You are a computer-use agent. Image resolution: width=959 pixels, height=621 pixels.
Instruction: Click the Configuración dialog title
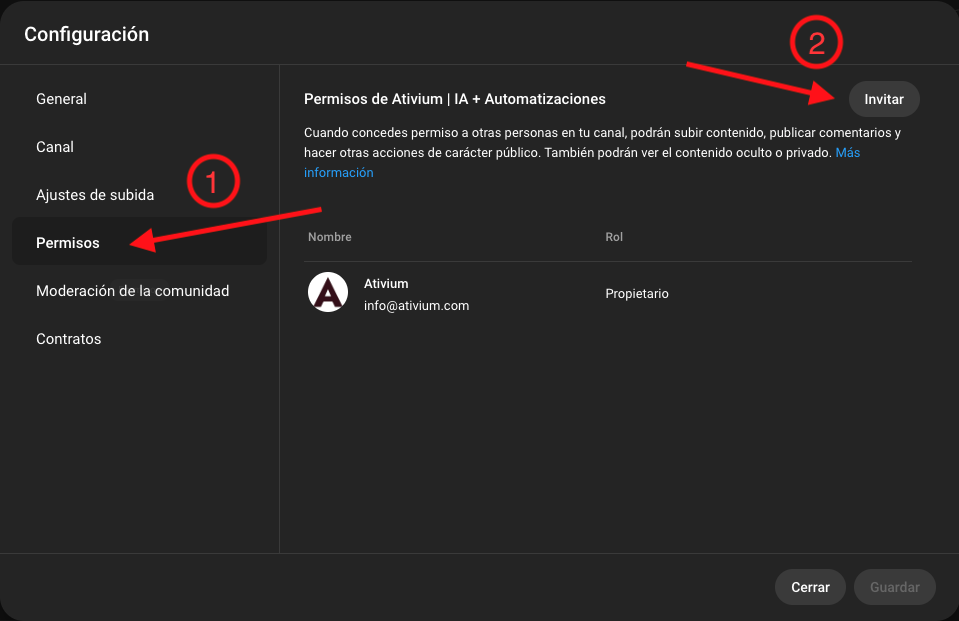click(x=86, y=34)
